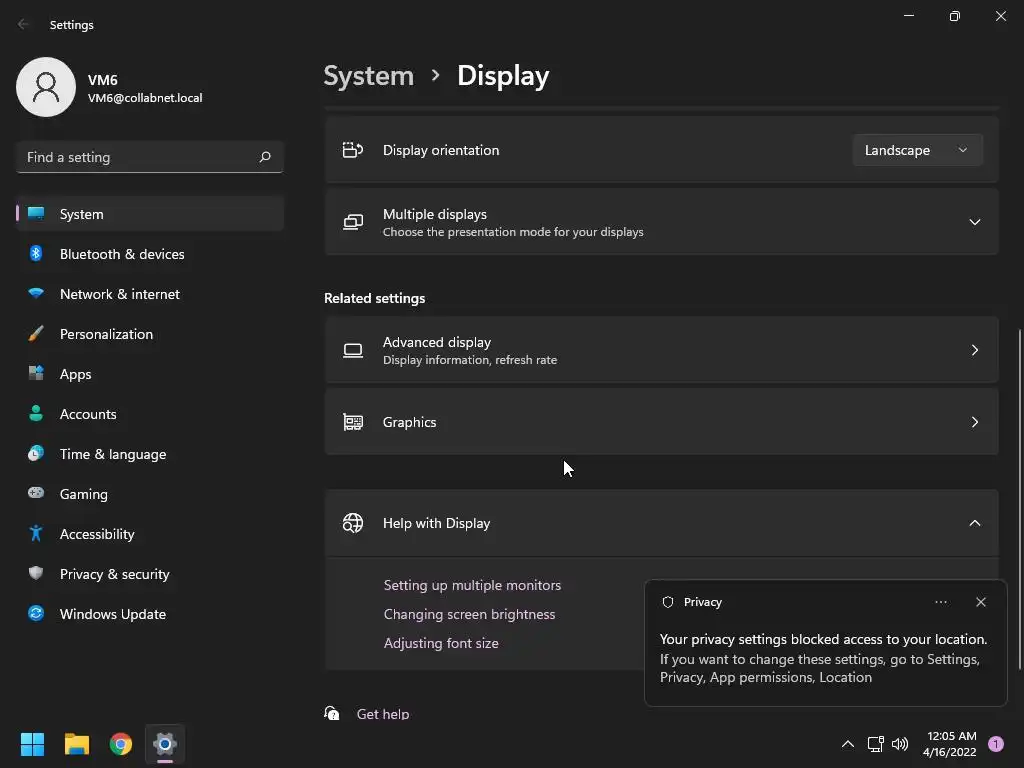Open the Display orientation Landscape dropdown
The height and width of the screenshot is (768, 1024).
coord(916,150)
